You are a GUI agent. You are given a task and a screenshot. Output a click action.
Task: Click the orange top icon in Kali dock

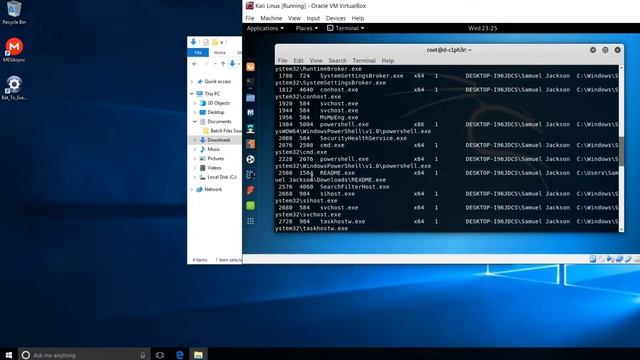click(251, 67)
